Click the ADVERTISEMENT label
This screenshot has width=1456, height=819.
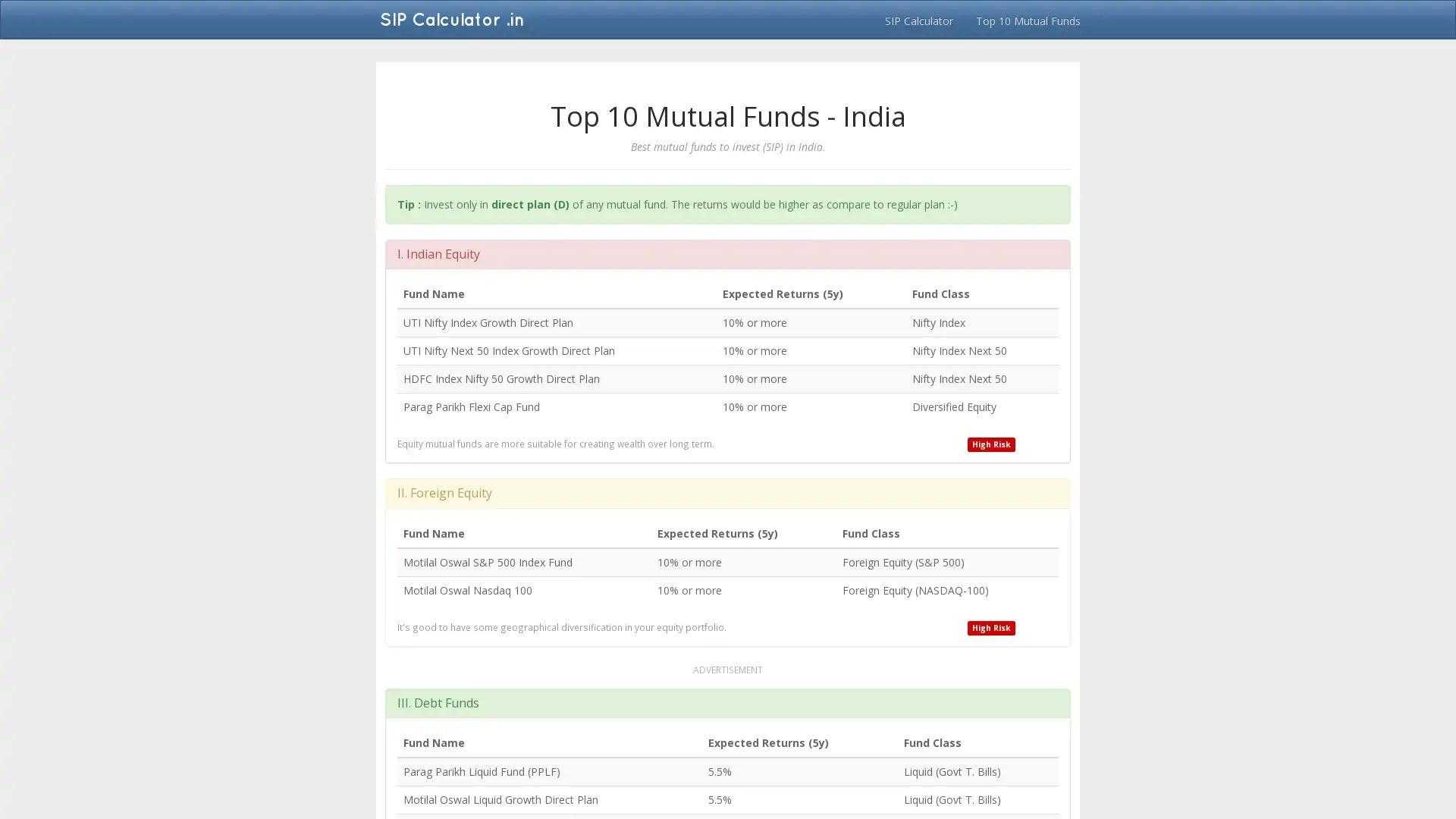click(x=727, y=670)
